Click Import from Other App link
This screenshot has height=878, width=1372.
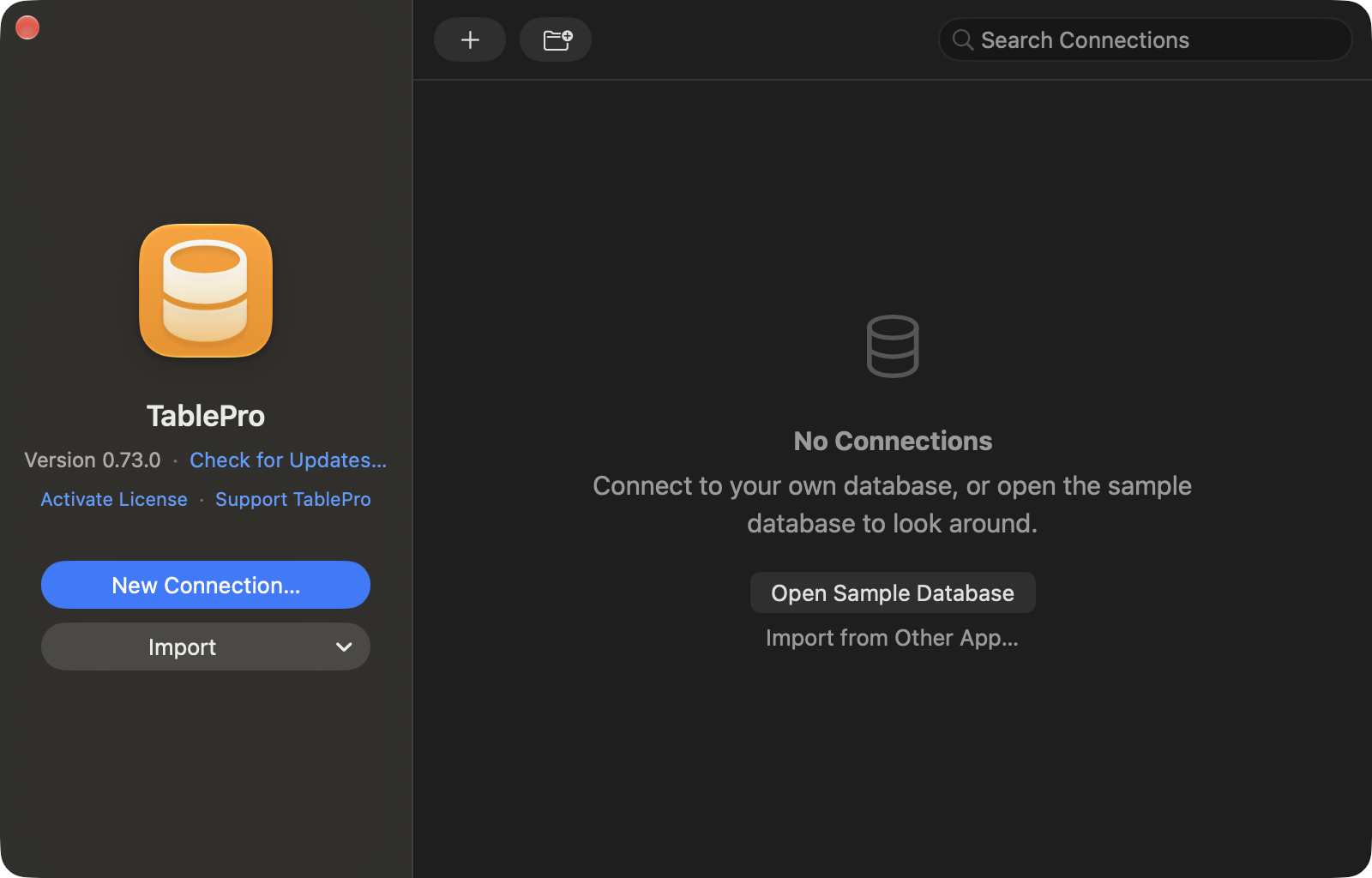click(x=892, y=638)
